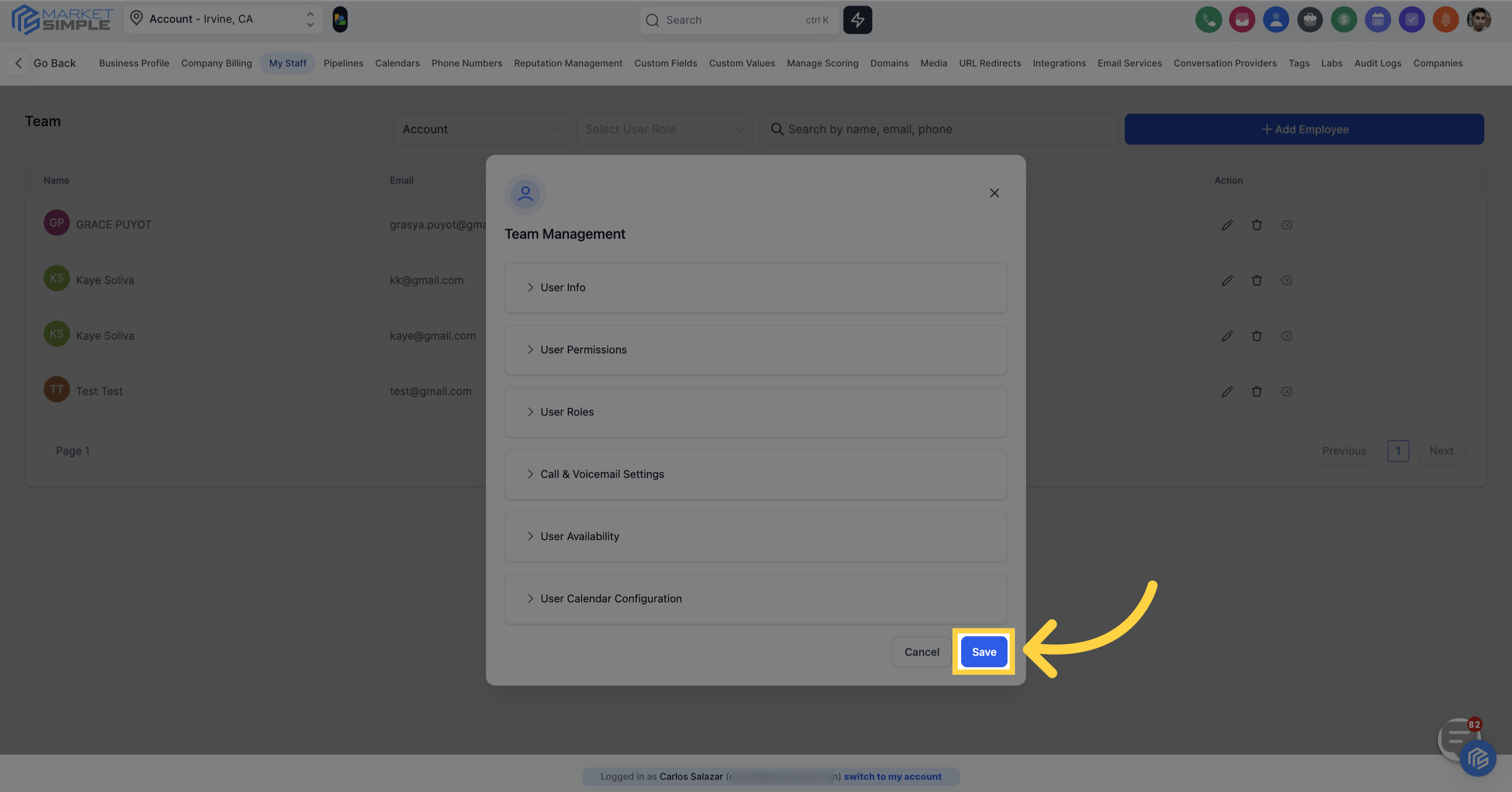This screenshot has height=792, width=1512.
Task: Open the lightning bolt quick actions
Action: coord(857,20)
